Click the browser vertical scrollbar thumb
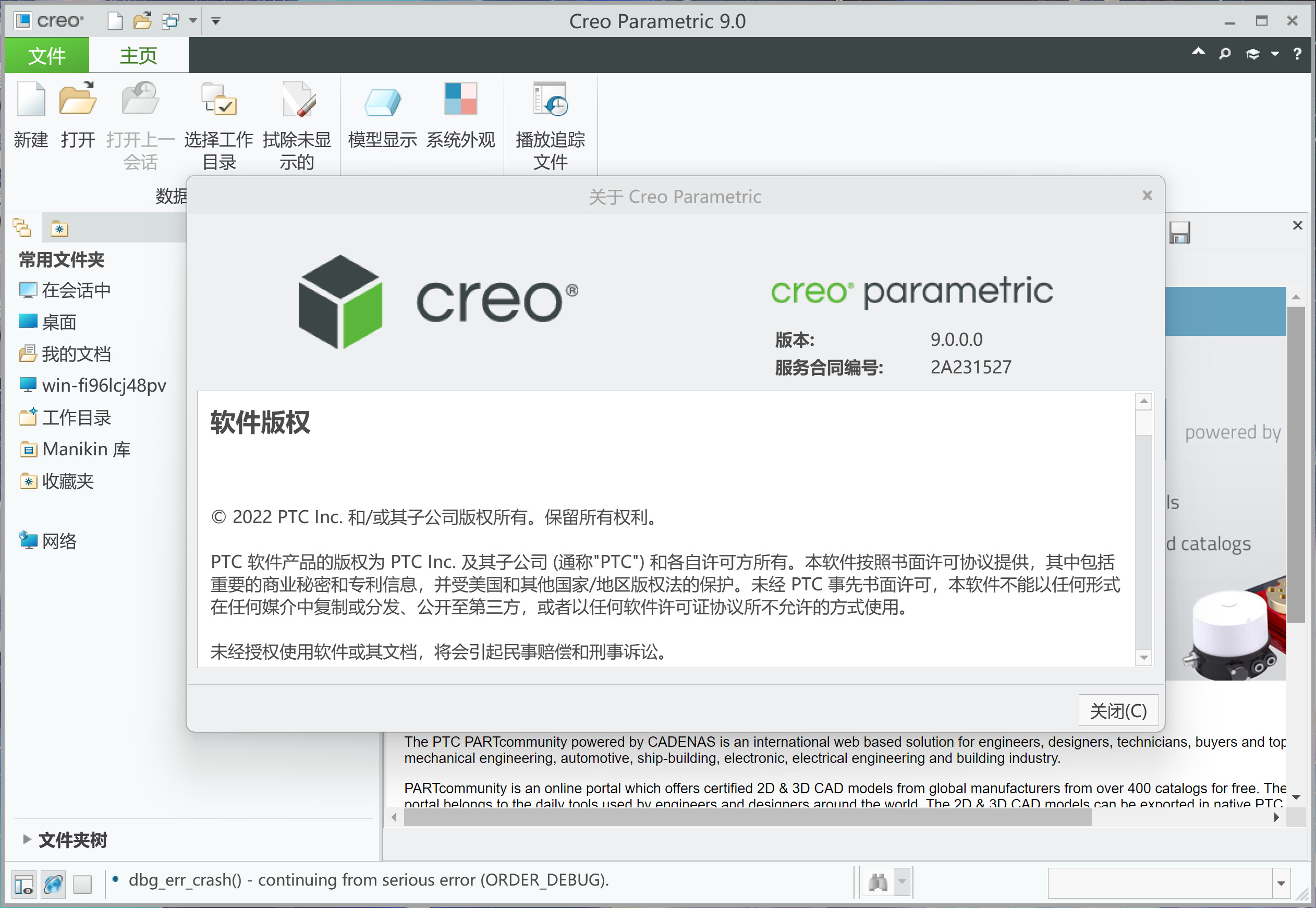 [1296, 464]
